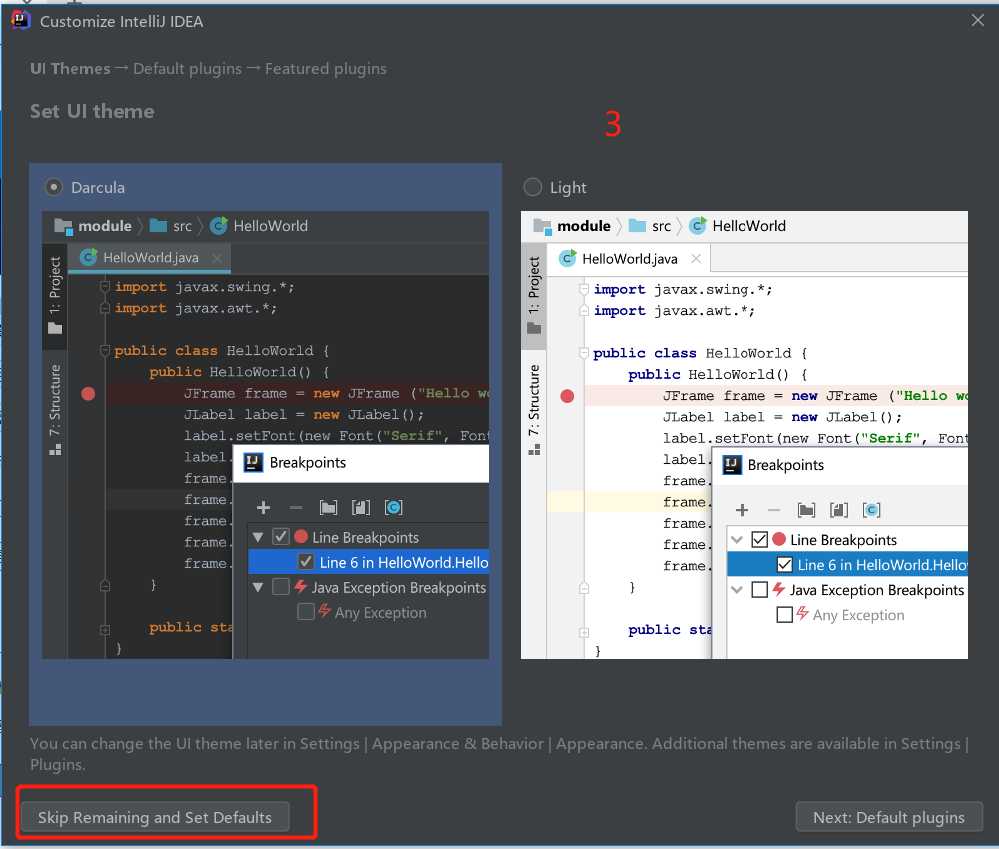Select the Darcula theme radio button
This screenshot has width=999, height=849.
pyautogui.click(x=54, y=187)
